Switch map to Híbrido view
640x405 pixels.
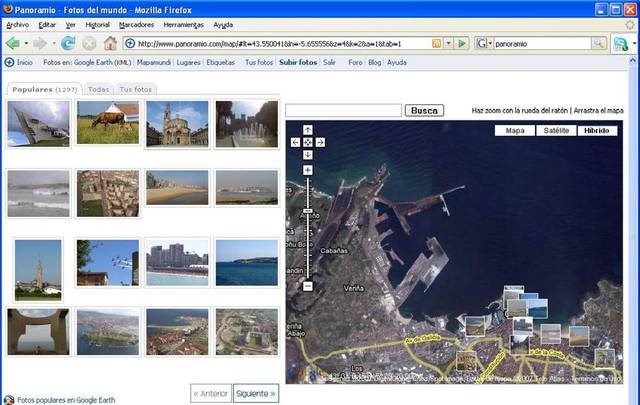(x=597, y=131)
